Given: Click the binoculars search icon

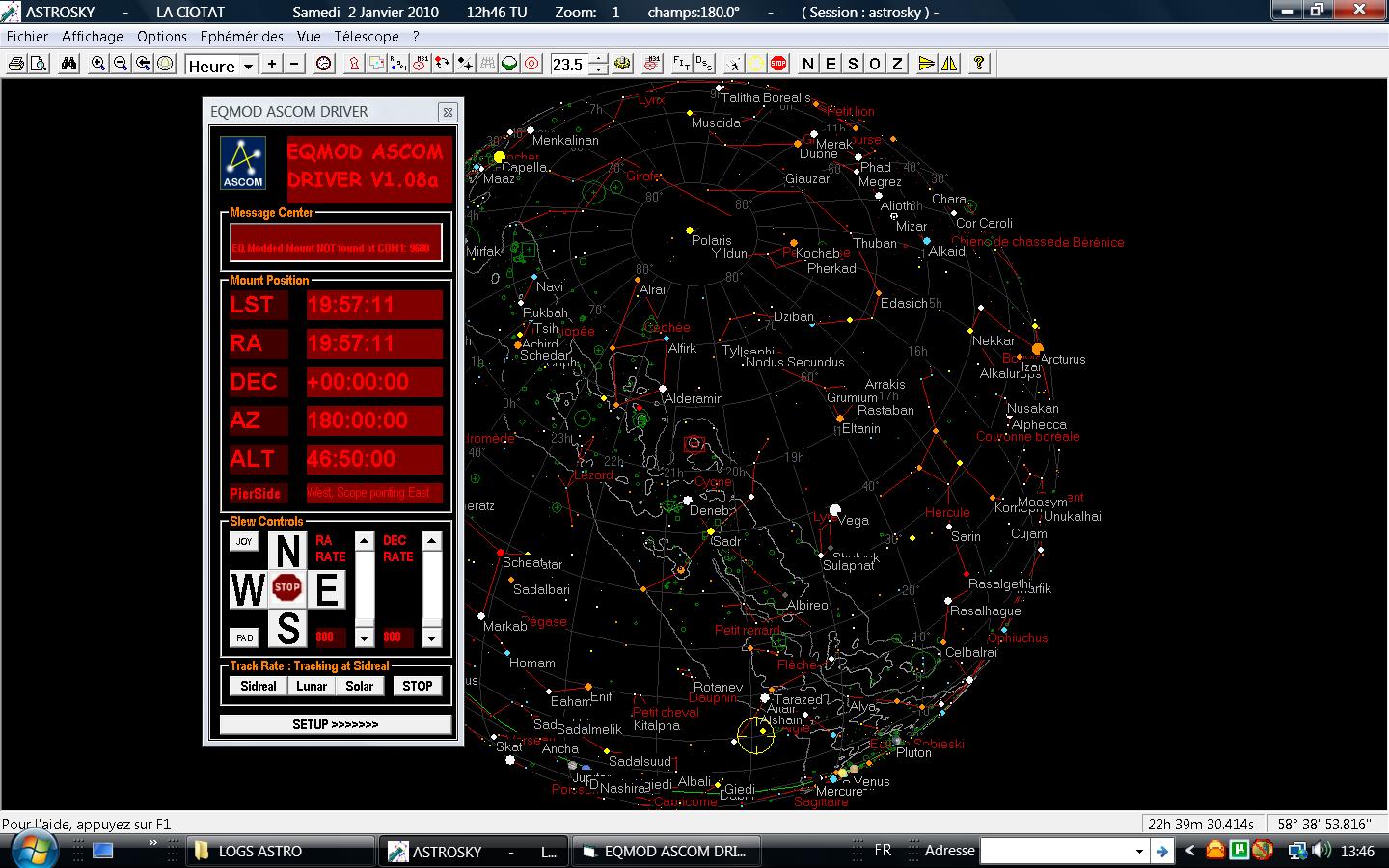Looking at the screenshot, I should point(68,64).
